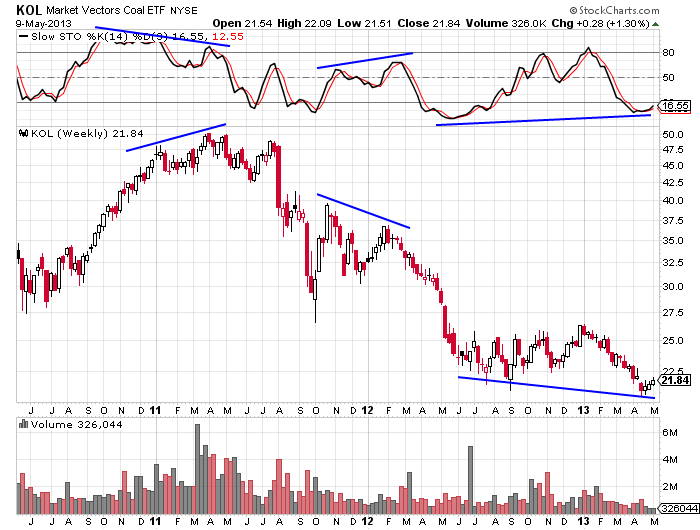
Task: Click the 37.5 price axis label
Action: point(673,221)
